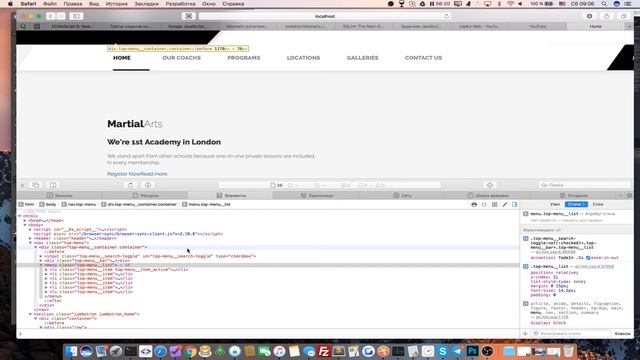Toggle the menu.top-menu__list style attribute rule icon
Viewport: 640px width, 360px height.
point(526,214)
